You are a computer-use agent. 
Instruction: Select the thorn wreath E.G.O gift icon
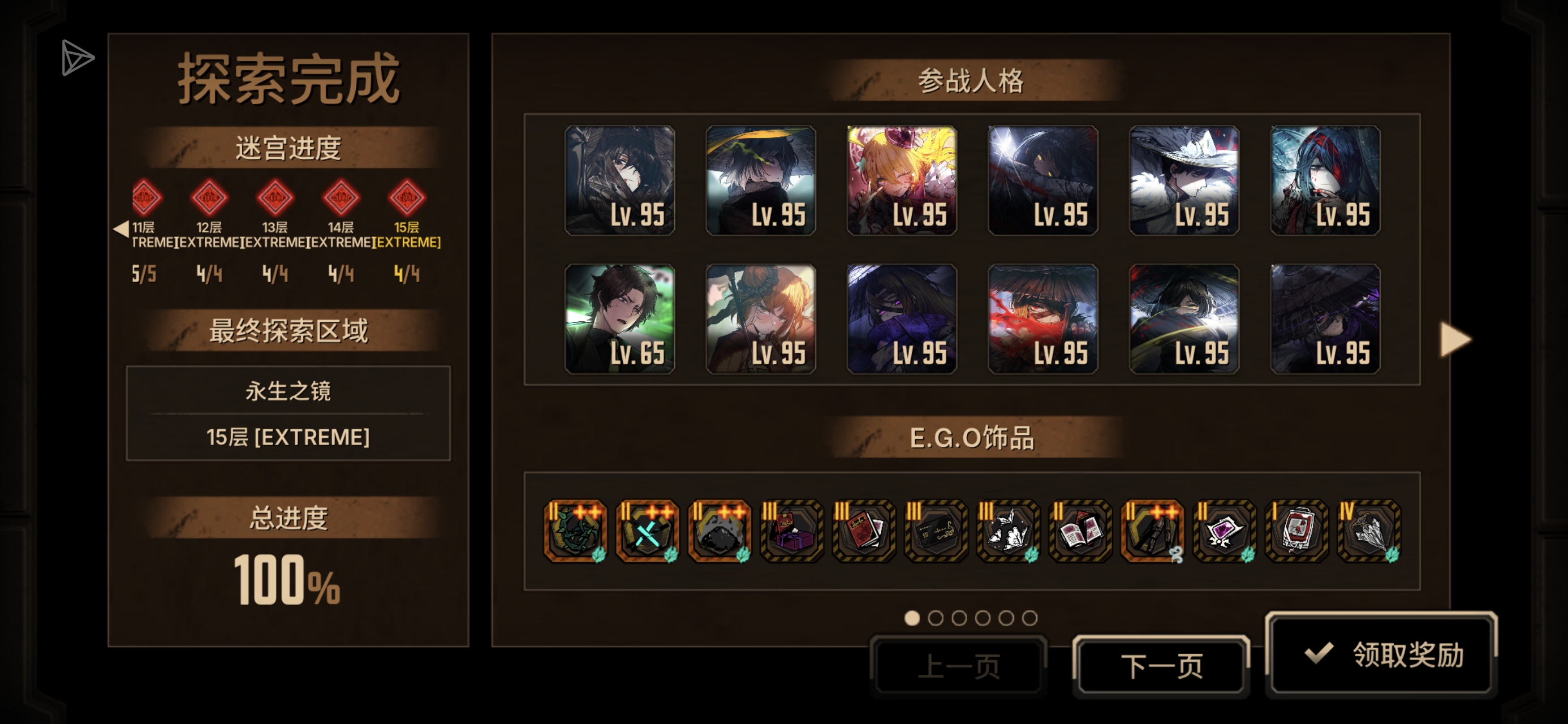coord(575,531)
